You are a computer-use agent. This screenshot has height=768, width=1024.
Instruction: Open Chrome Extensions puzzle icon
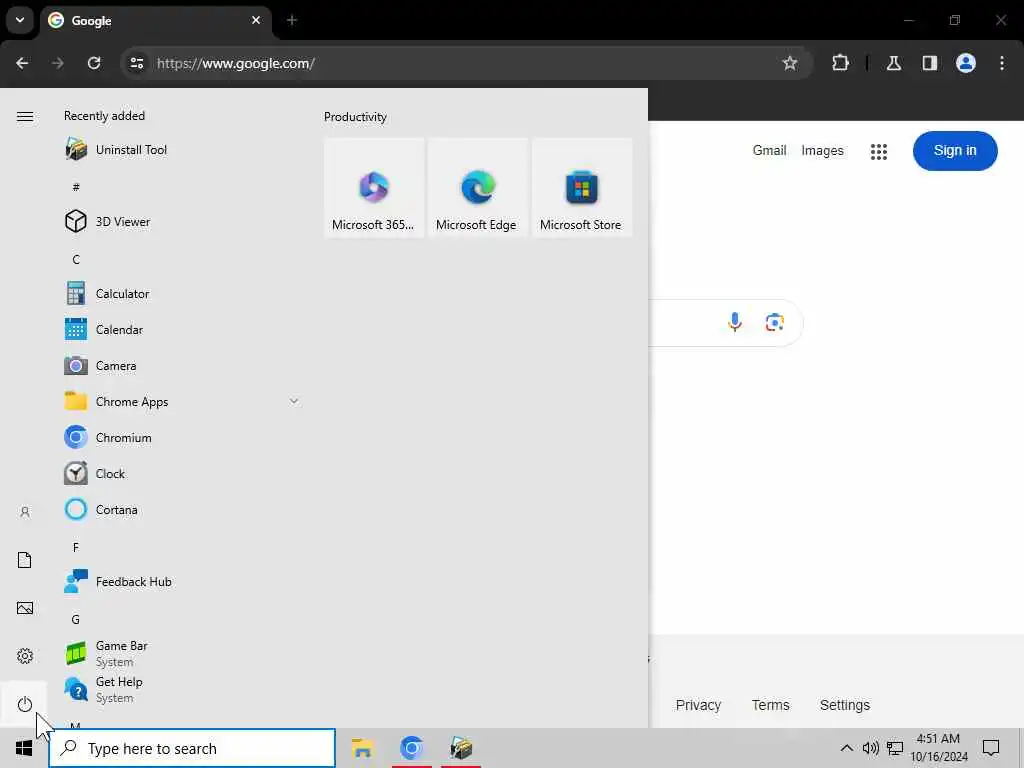(840, 63)
